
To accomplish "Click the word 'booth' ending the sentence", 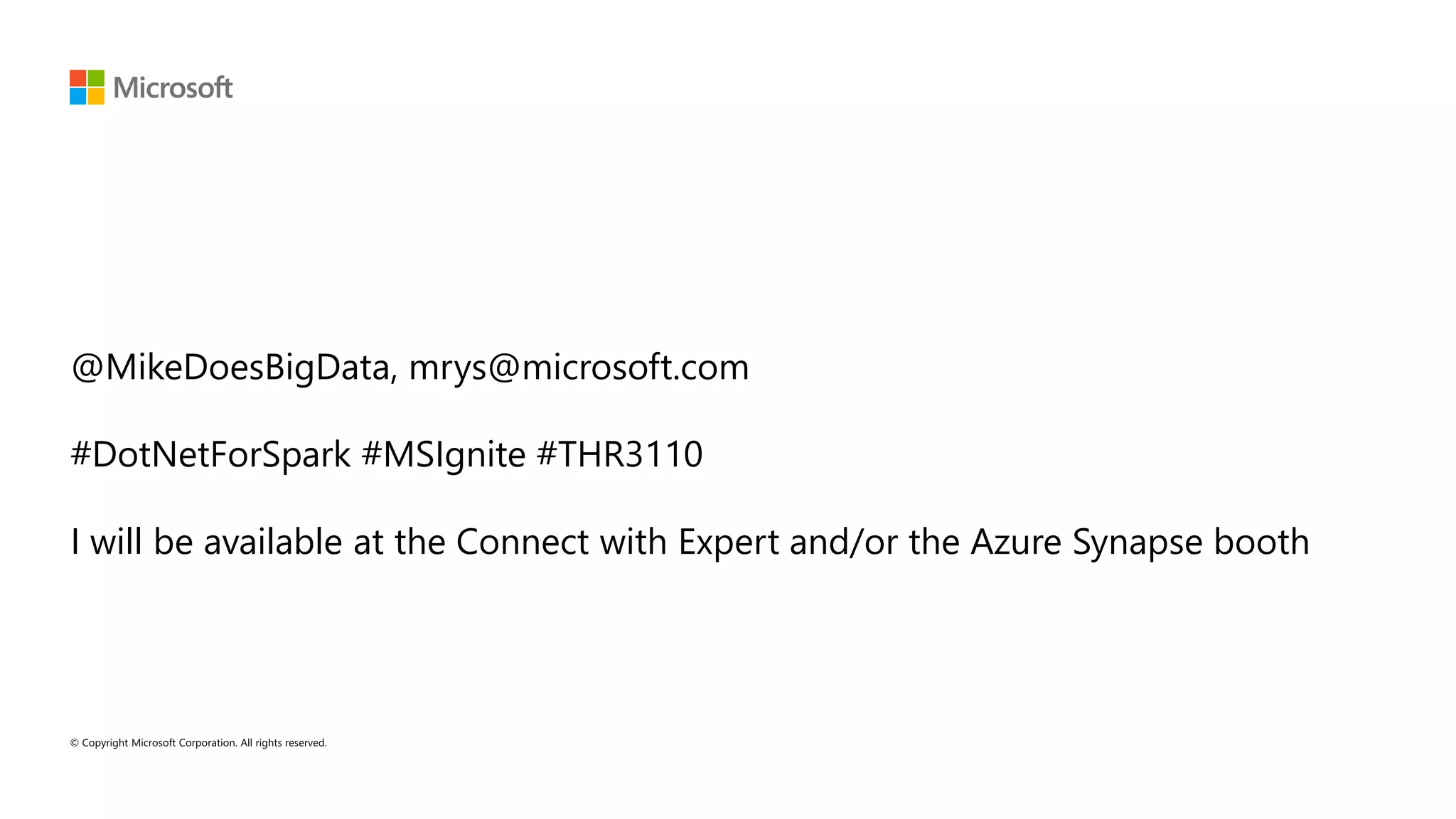I will pyautogui.click(x=1261, y=542).
